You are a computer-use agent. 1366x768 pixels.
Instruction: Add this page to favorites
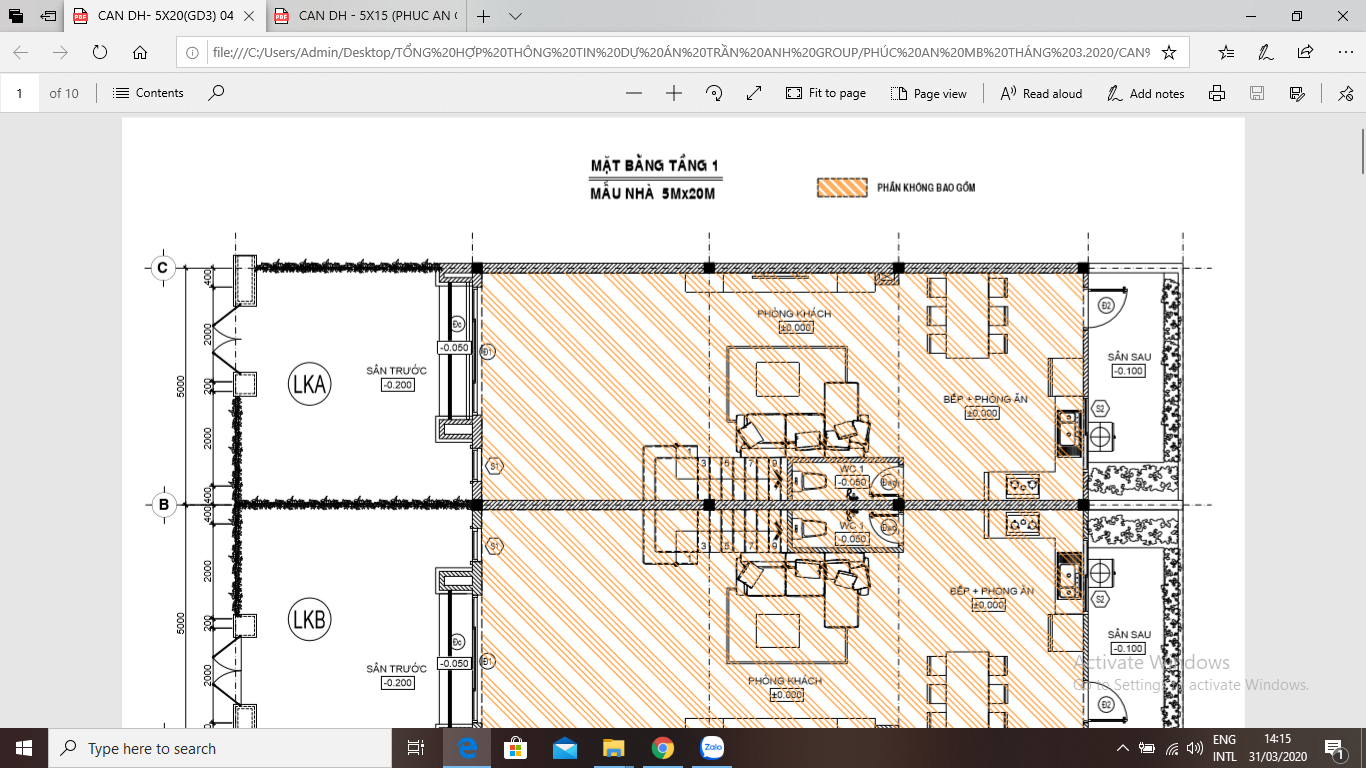click(x=1169, y=52)
